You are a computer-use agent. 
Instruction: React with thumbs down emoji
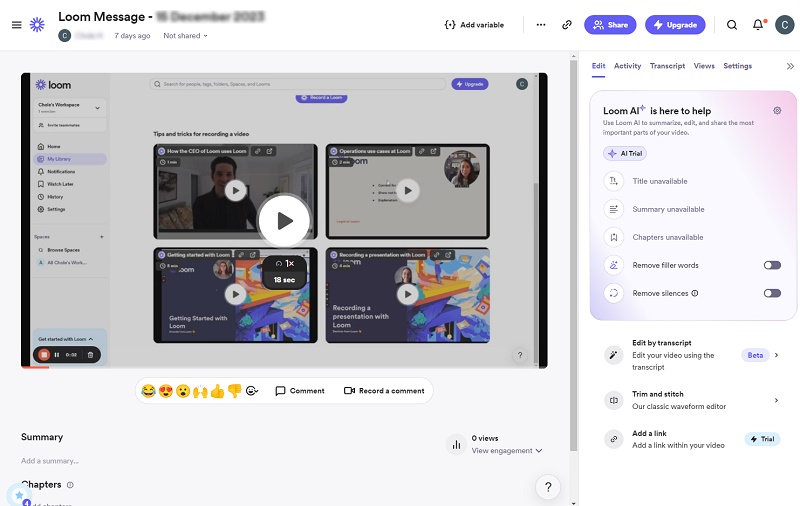coord(235,391)
